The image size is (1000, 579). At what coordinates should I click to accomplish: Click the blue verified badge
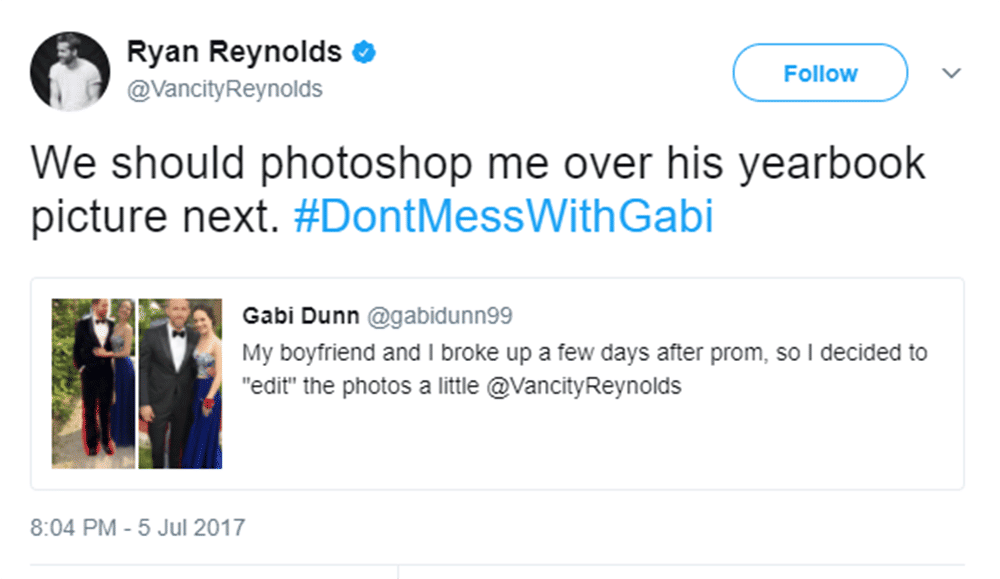coord(365,52)
